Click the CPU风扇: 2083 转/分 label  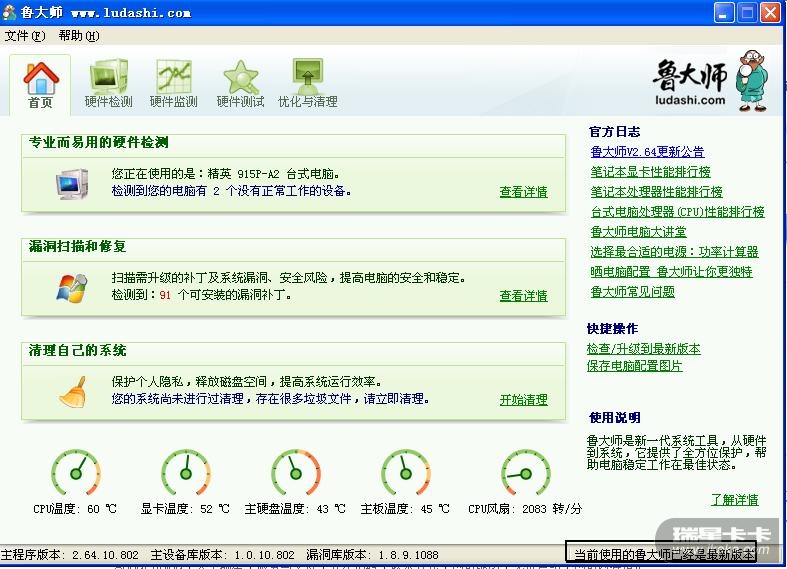click(x=525, y=509)
